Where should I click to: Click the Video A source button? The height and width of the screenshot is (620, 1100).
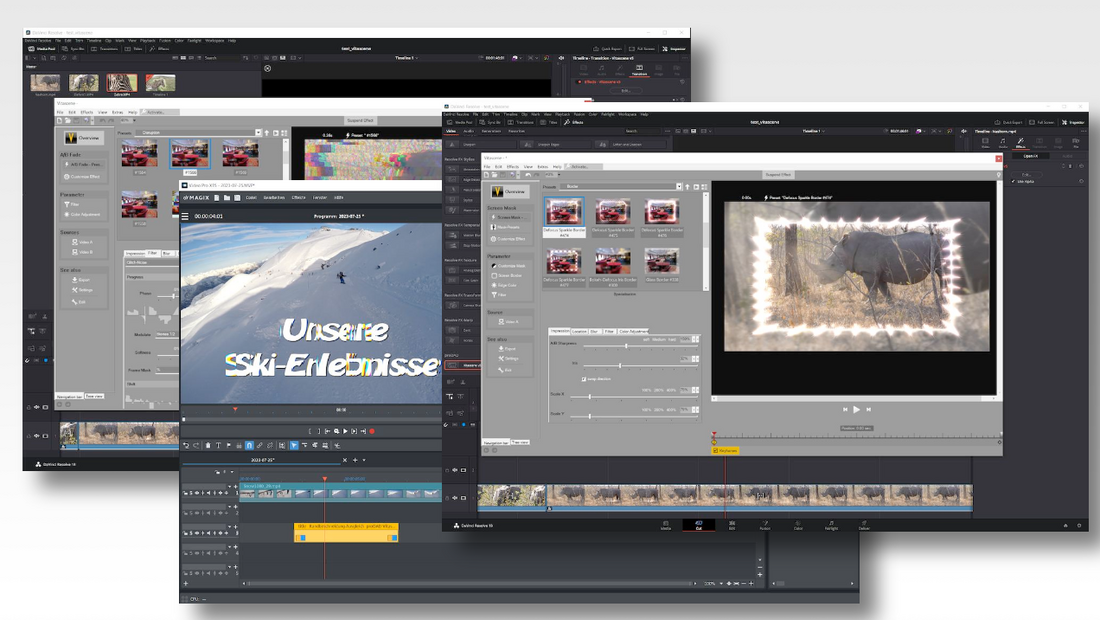(508, 322)
